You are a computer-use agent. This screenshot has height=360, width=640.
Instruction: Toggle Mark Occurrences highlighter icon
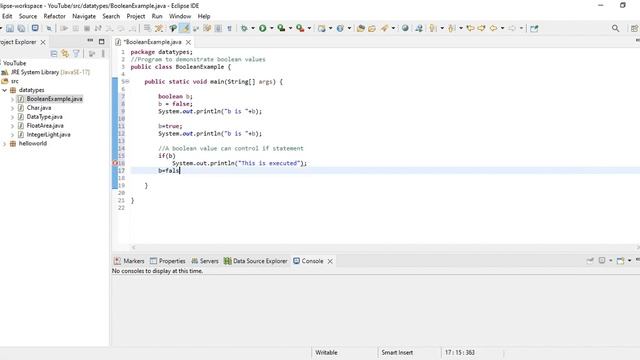click(x=185, y=28)
